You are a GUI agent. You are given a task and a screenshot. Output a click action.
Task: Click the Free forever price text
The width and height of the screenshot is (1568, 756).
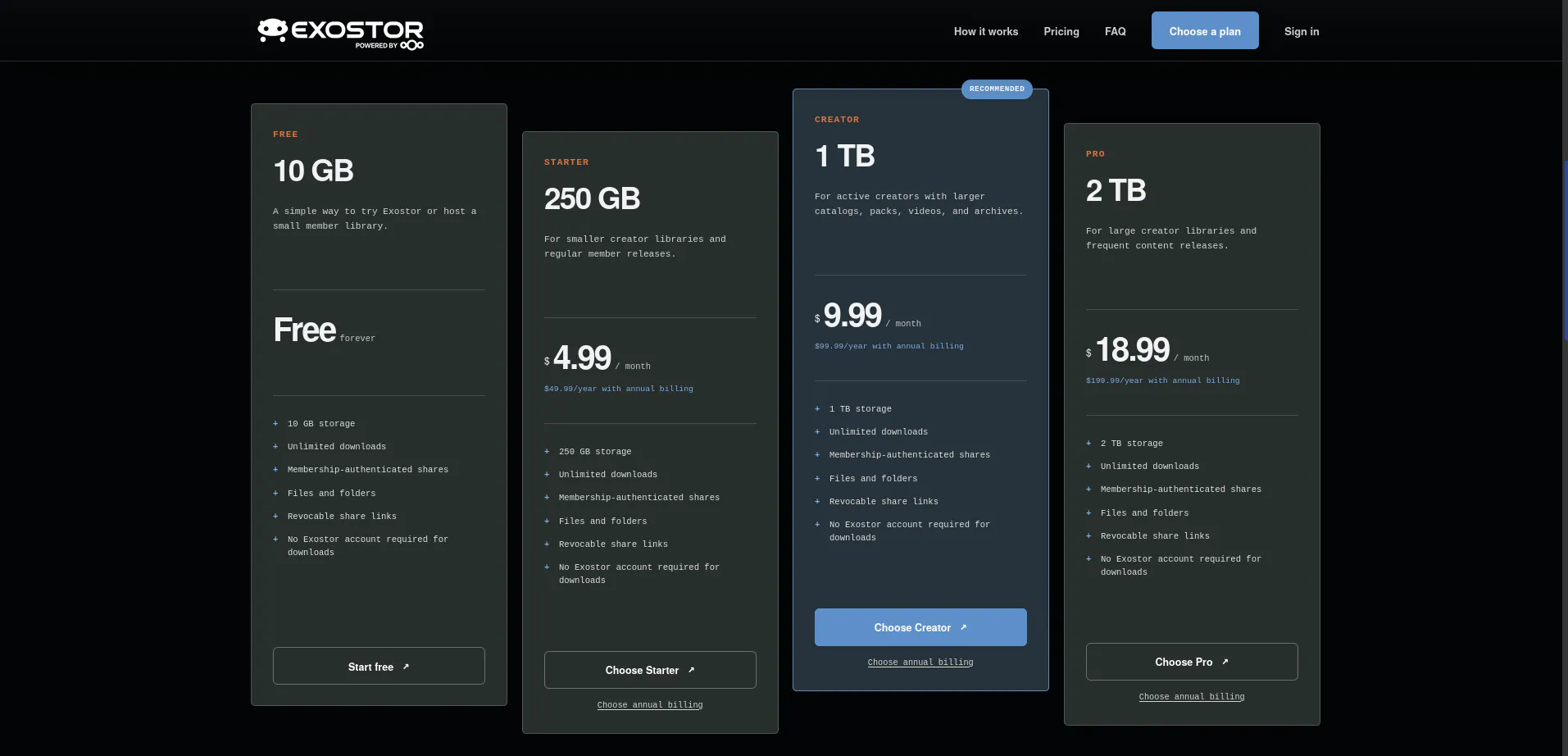click(325, 330)
